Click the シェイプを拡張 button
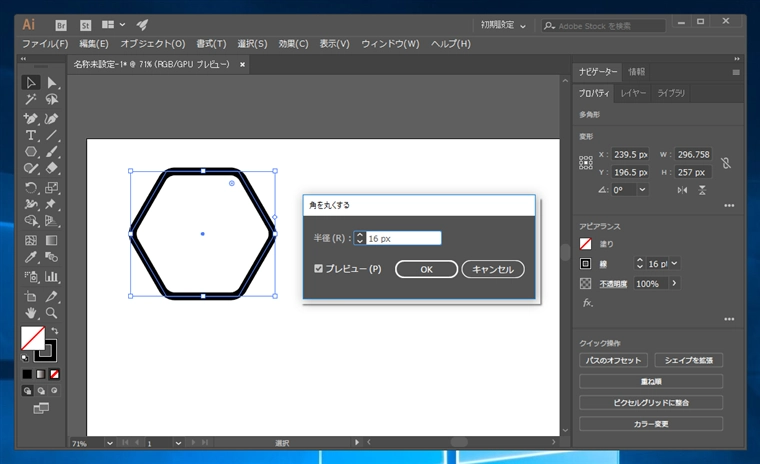This screenshot has width=760, height=464. tap(689, 360)
